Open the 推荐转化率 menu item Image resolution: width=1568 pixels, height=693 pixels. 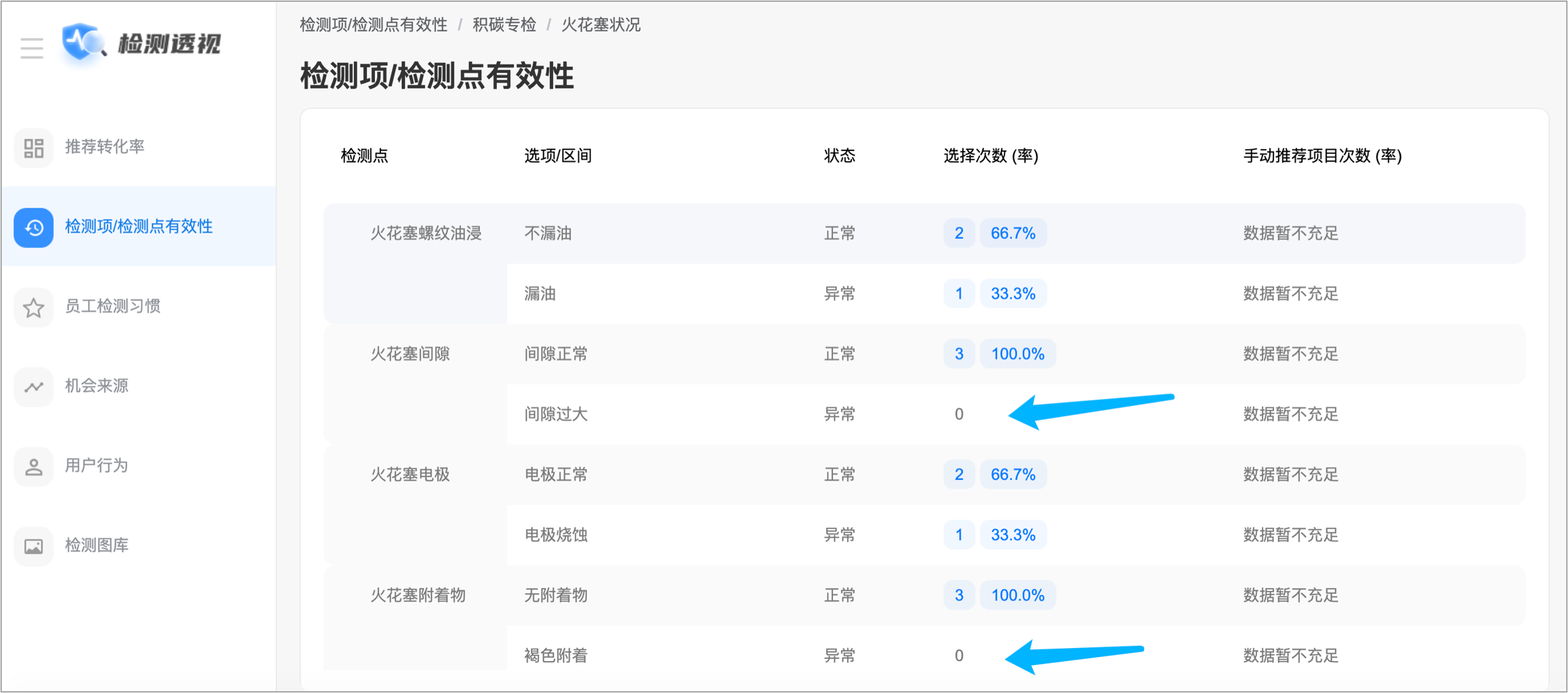pyautogui.click(x=104, y=147)
